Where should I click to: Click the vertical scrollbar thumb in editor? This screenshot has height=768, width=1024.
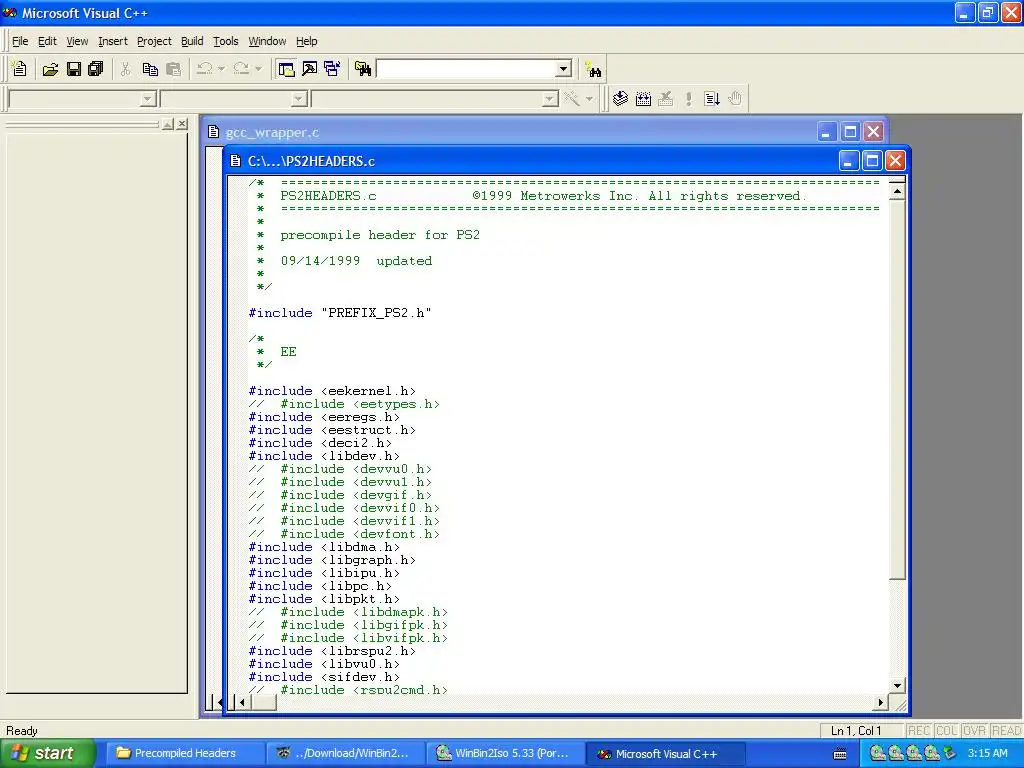(897, 390)
